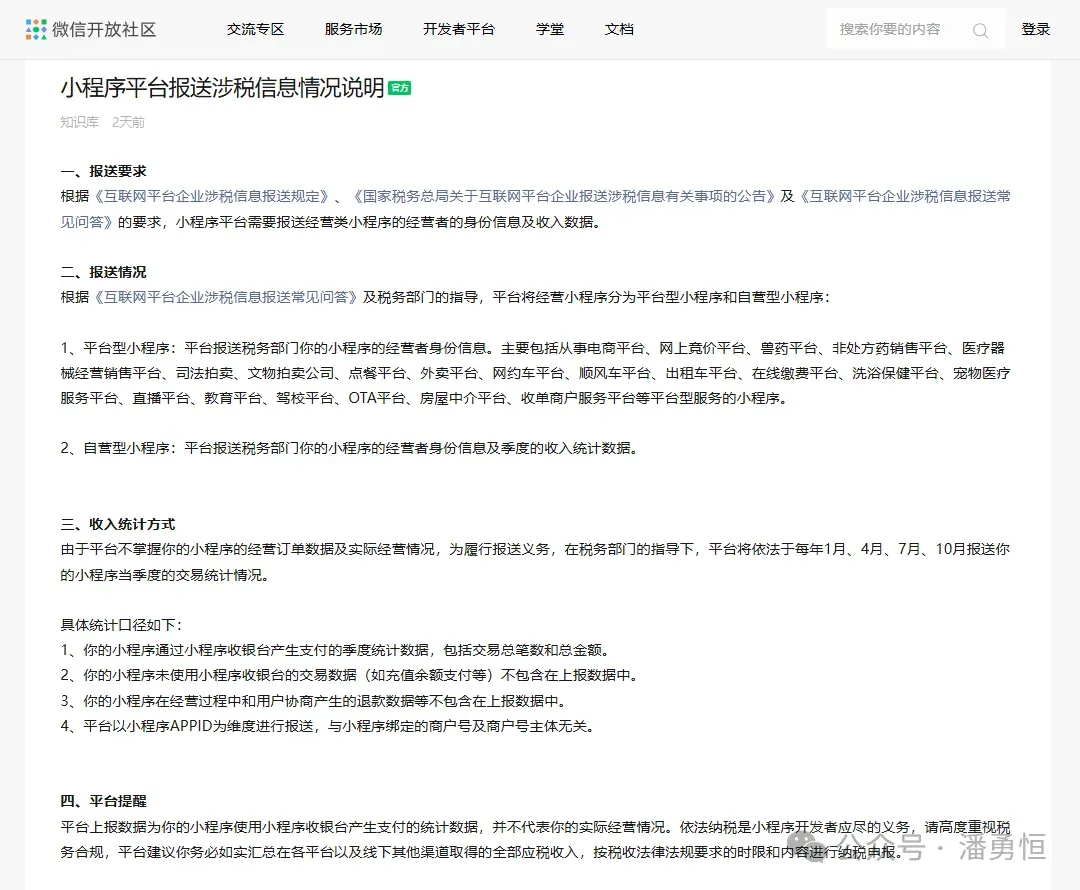Click the 登录 login button
The width and height of the screenshot is (1080, 890).
pos(1035,30)
